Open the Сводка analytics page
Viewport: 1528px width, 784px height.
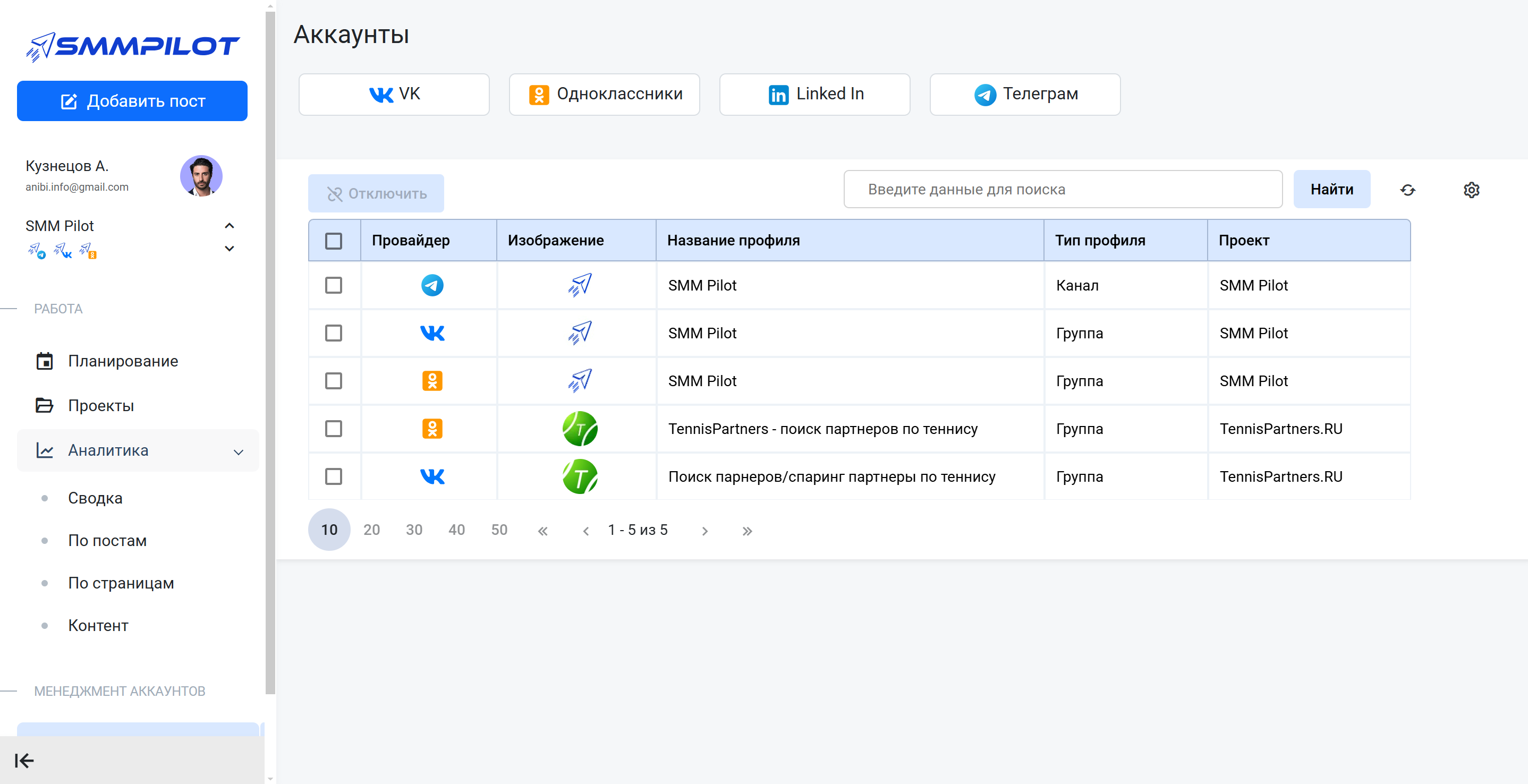(95, 498)
